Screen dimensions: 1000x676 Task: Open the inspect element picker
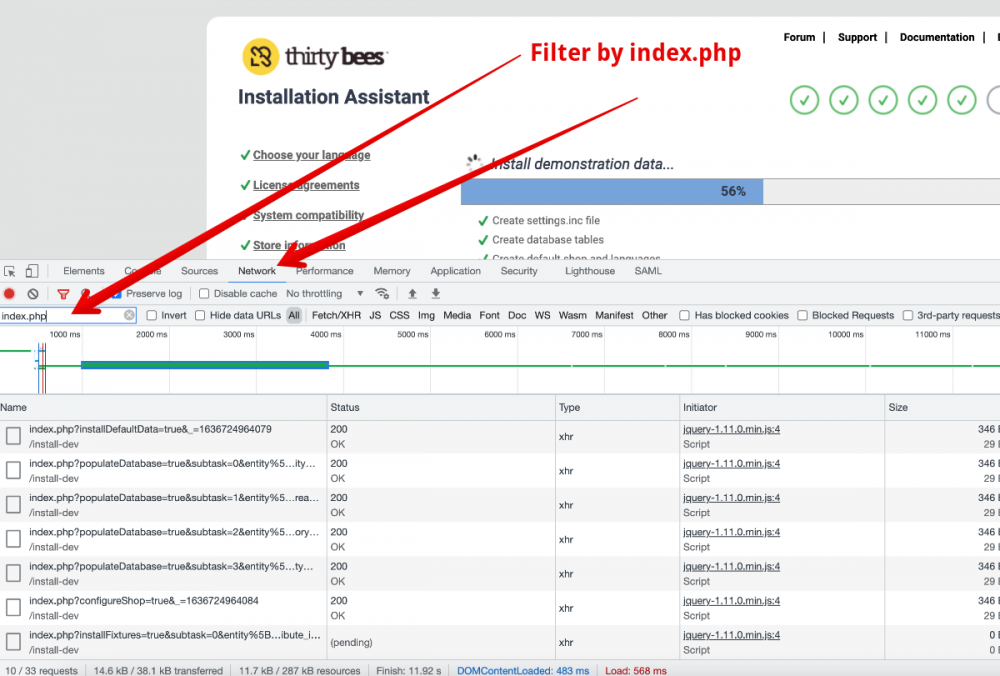coord(10,271)
